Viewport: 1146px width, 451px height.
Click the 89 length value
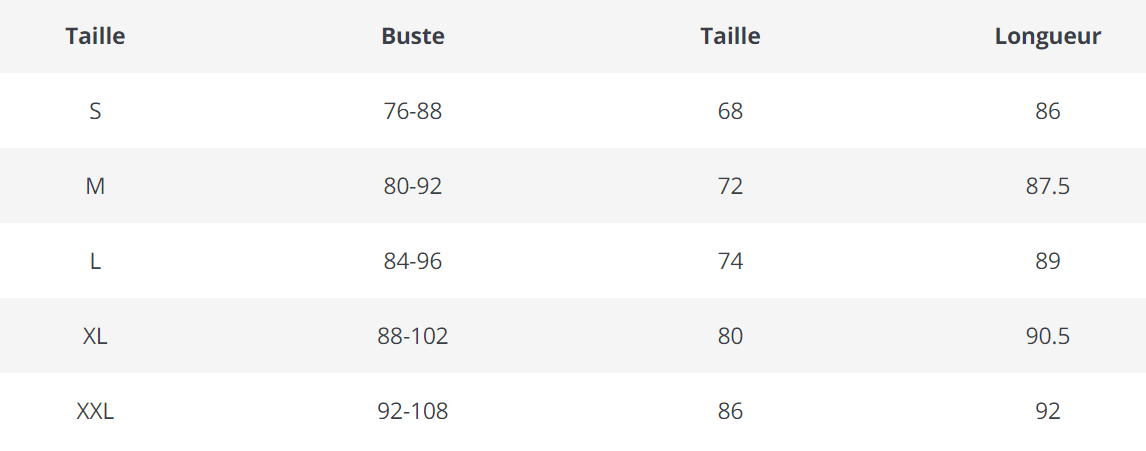tap(1047, 261)
